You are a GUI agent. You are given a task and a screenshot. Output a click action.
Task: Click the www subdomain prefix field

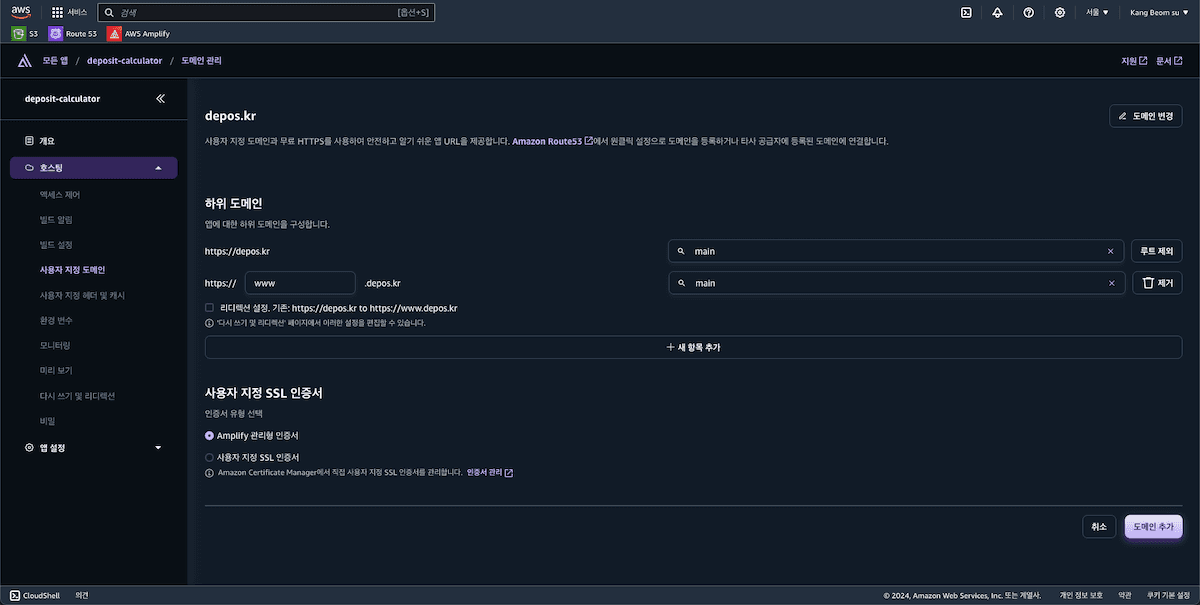click(x=300, y=284)
